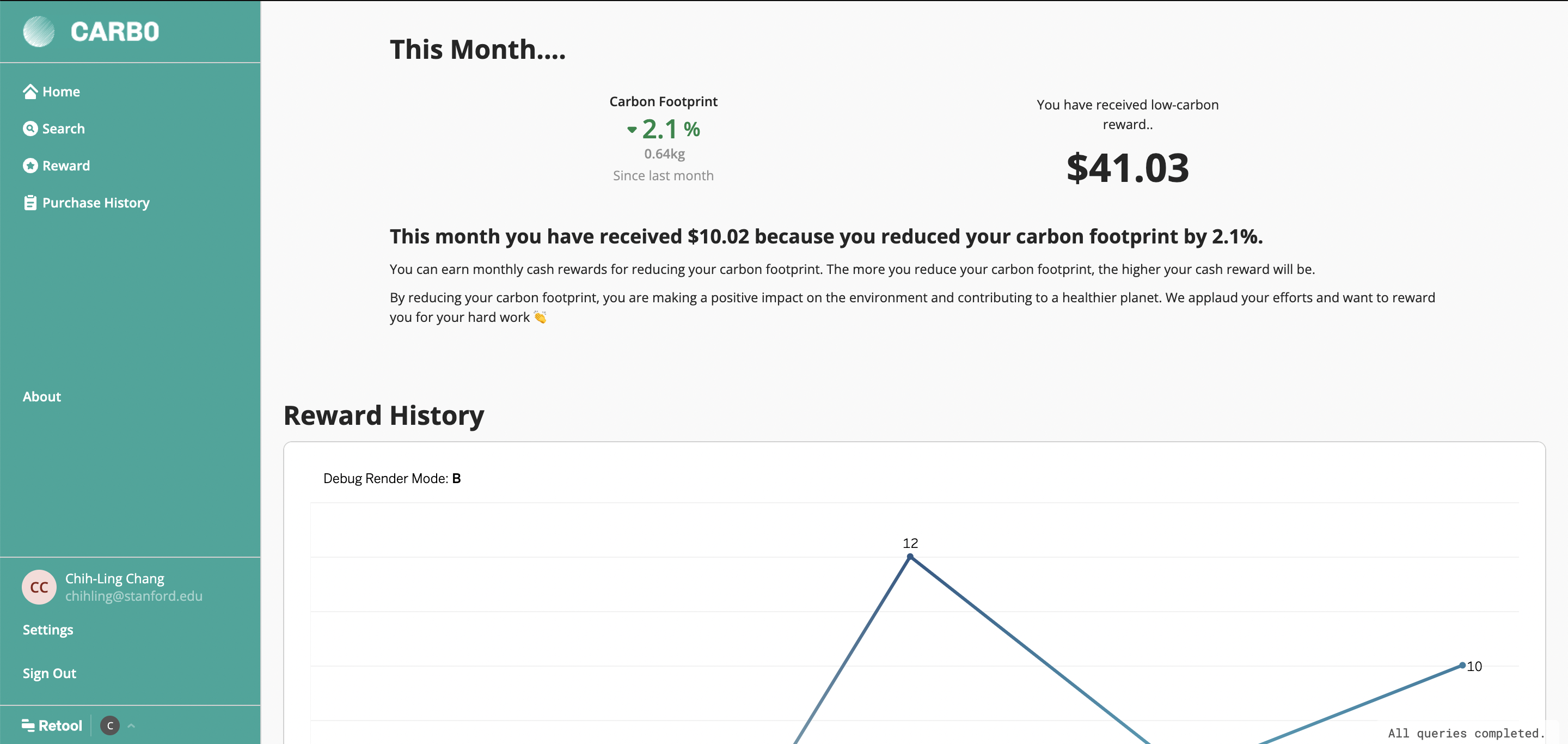
Task: Click the $41.03 reward amount
Action: click(x=1128, y=168)
